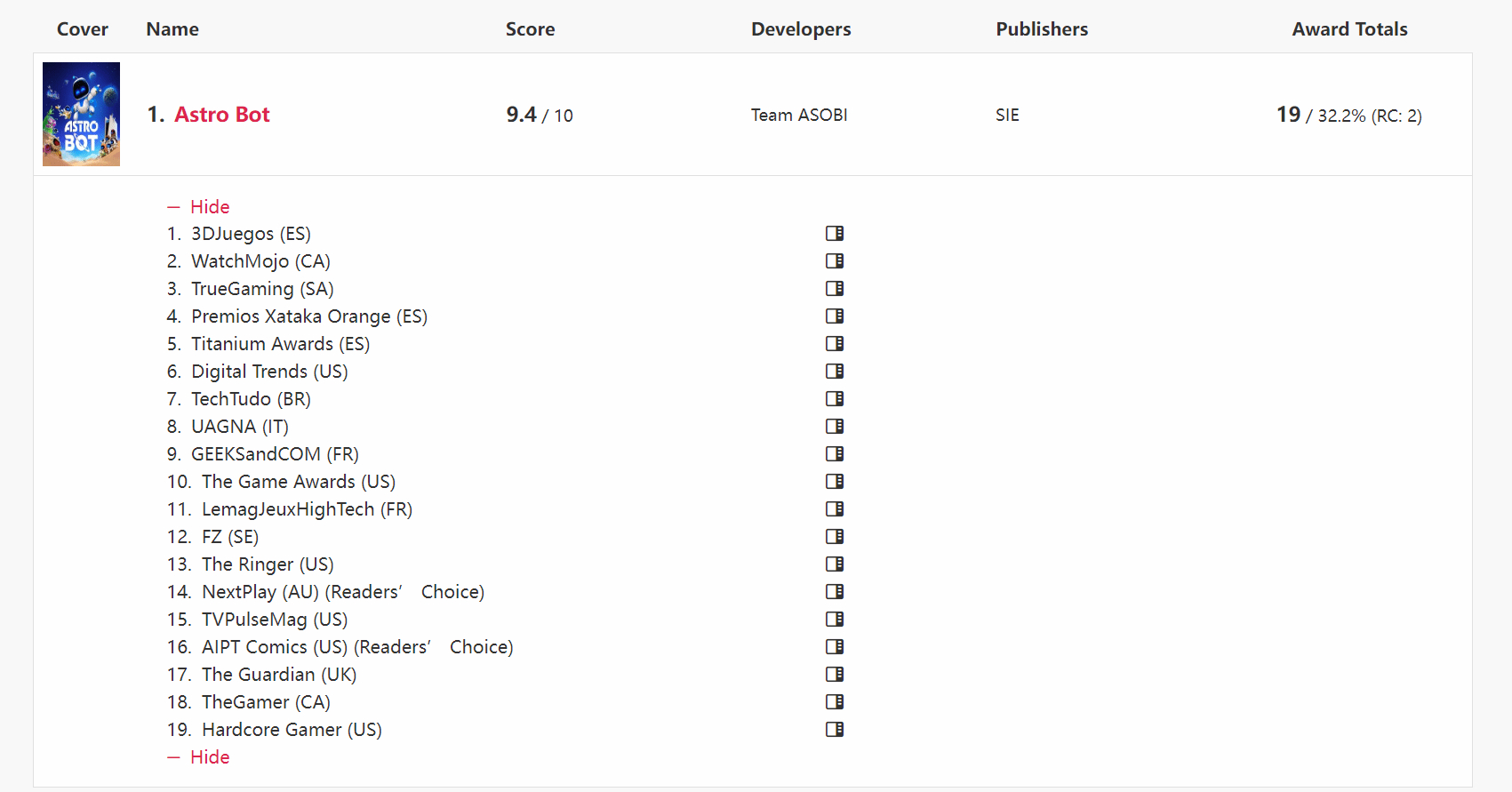Click the source icon for WatchMojo (CA)
This screenshot has height=792, width=1512.
click(834, 261)
